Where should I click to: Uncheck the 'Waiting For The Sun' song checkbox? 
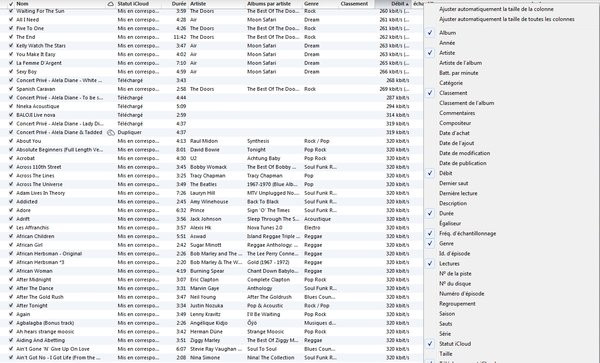(11, 11)
